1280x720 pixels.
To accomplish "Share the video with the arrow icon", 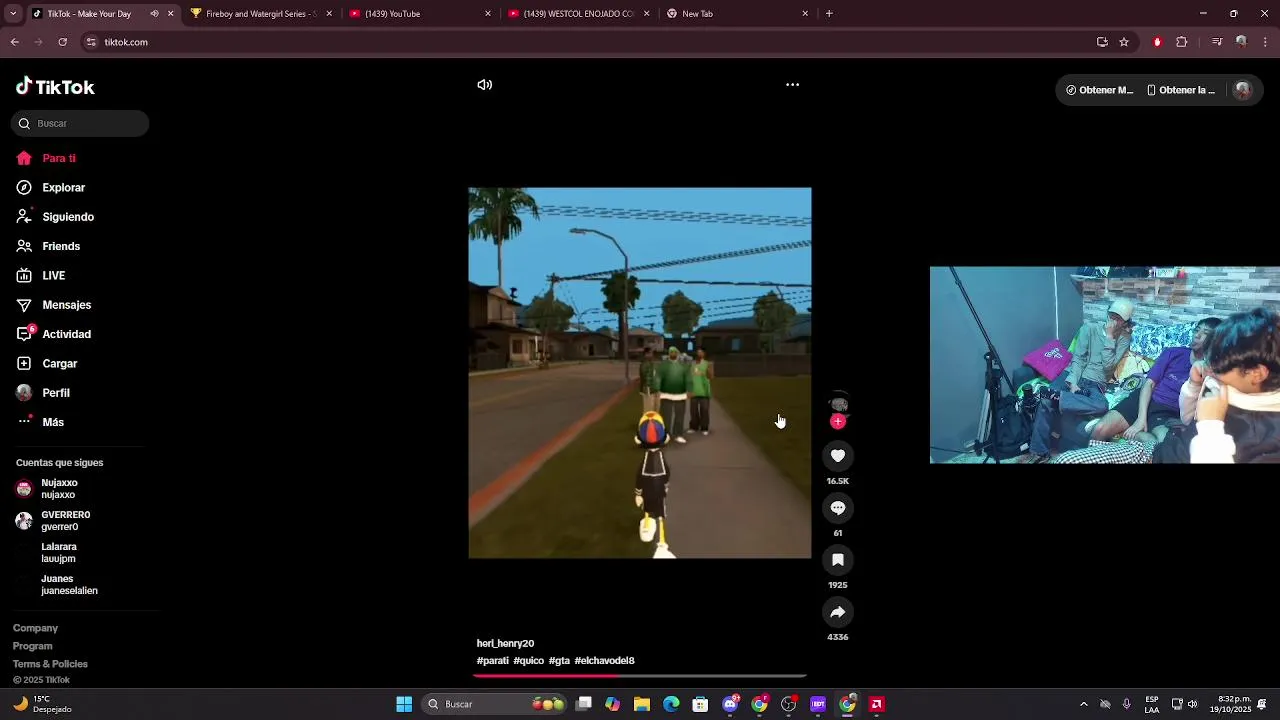I will (838, 612).
